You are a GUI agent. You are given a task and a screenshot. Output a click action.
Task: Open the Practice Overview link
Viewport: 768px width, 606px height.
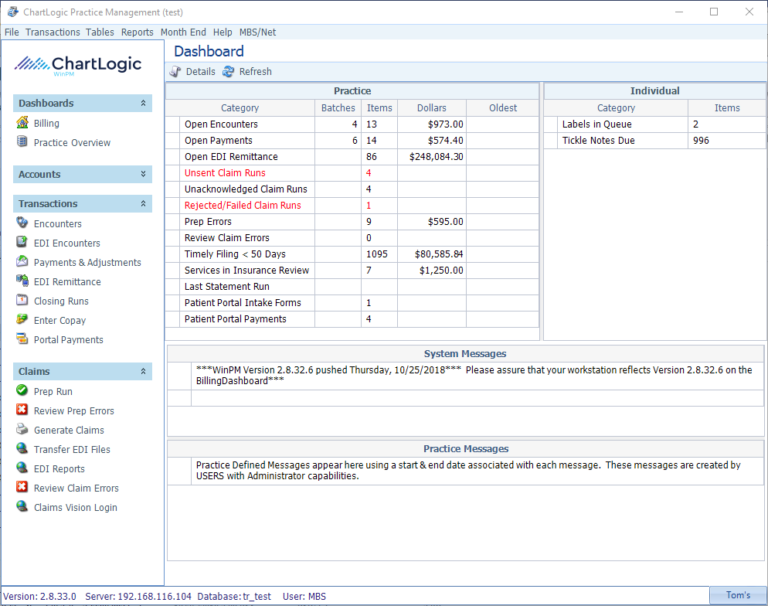[x=72, y=143]
